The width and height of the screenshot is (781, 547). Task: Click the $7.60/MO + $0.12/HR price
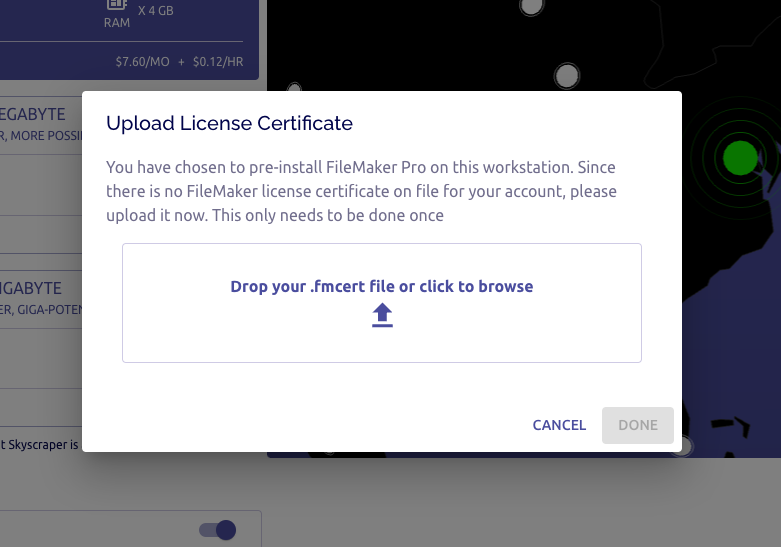(x=179, y=62)
